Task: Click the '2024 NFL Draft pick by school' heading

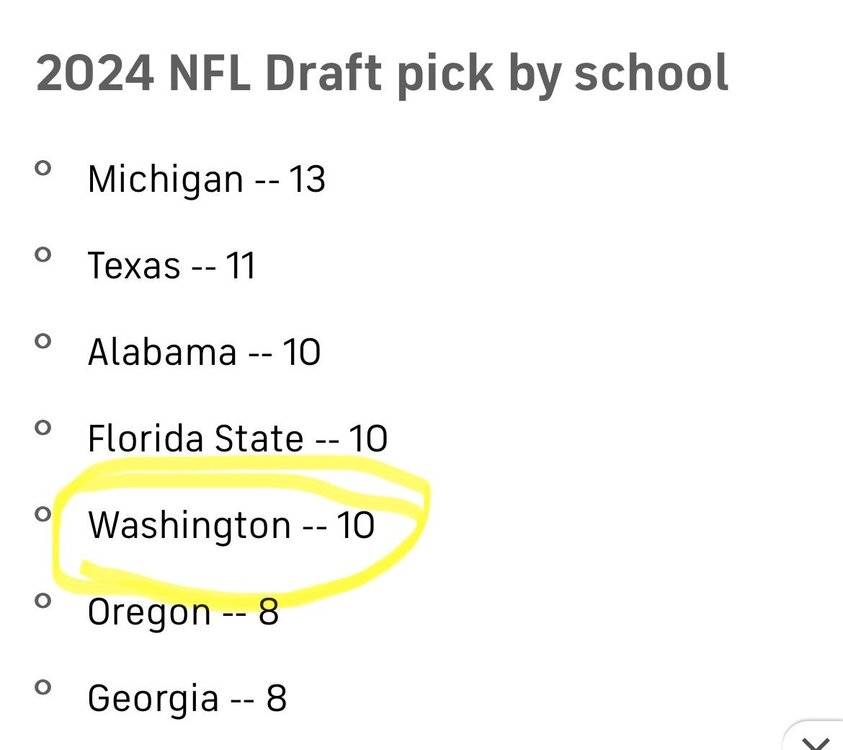Action: (x=382, y=75)
